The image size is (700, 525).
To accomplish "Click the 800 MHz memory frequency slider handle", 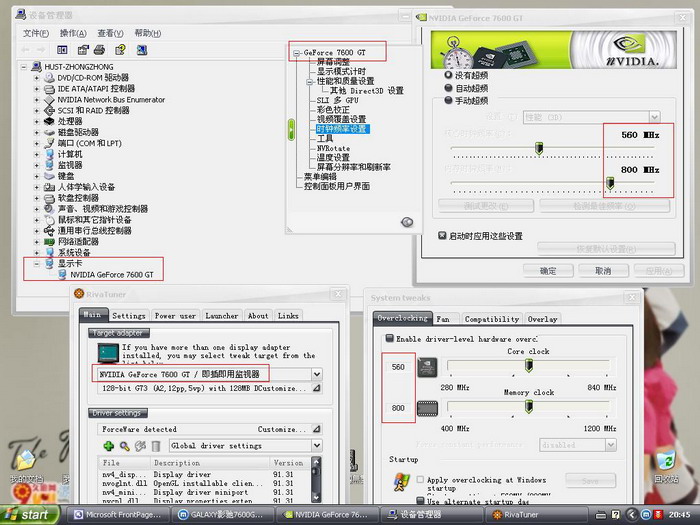I will point(610,183).
